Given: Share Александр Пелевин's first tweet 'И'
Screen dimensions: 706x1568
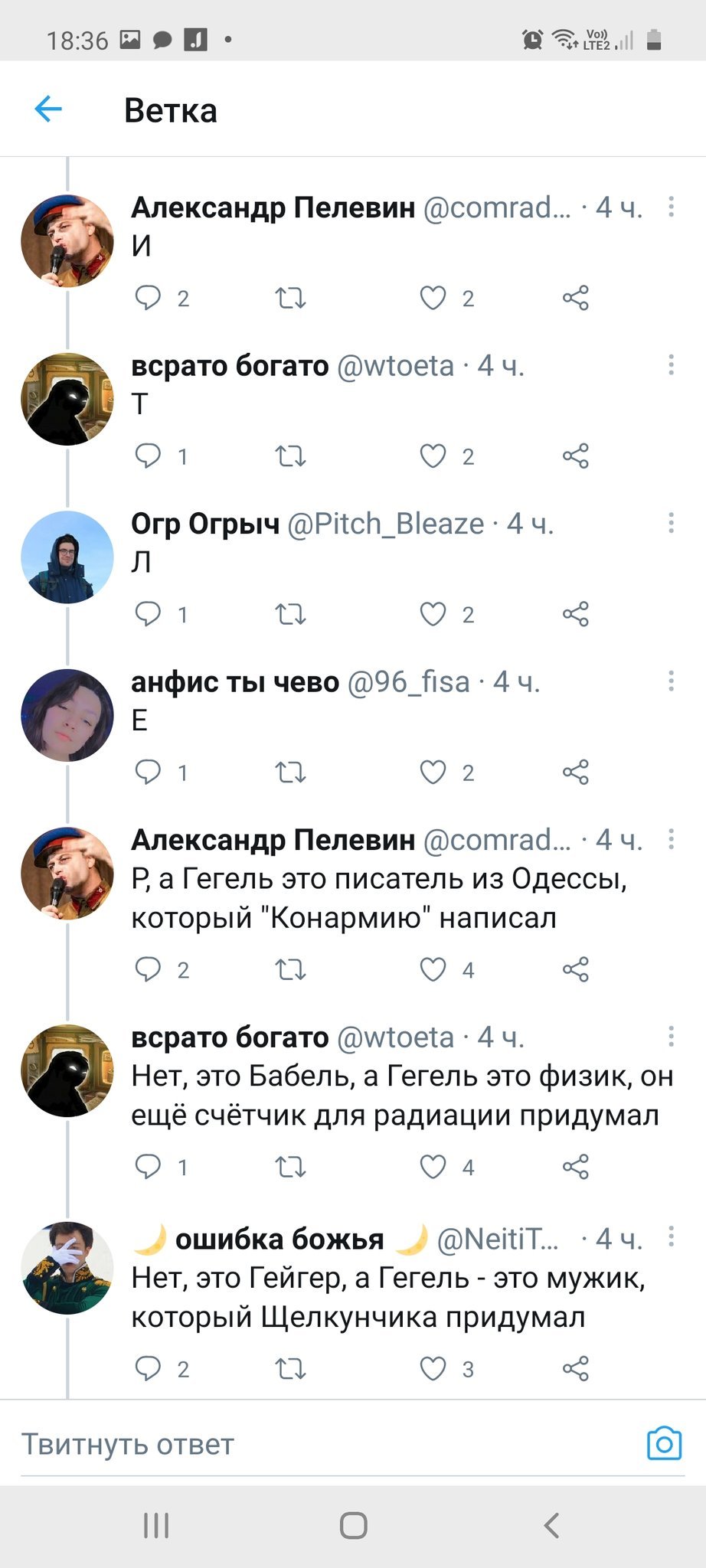Looking at the screenshot, I should [x=575, y=297].
